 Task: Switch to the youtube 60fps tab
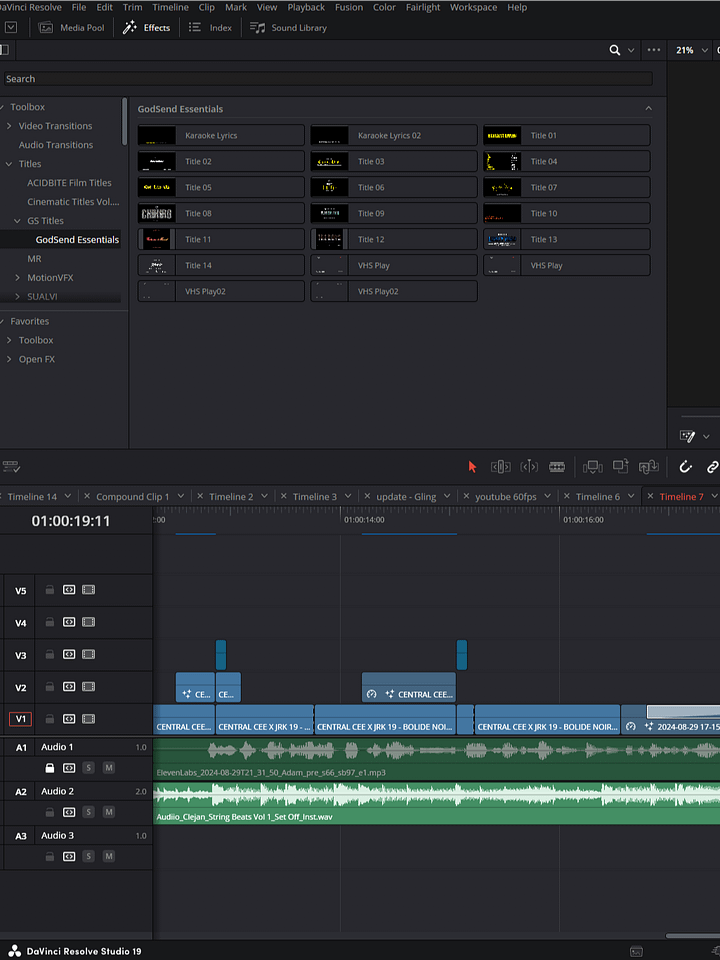506,497
